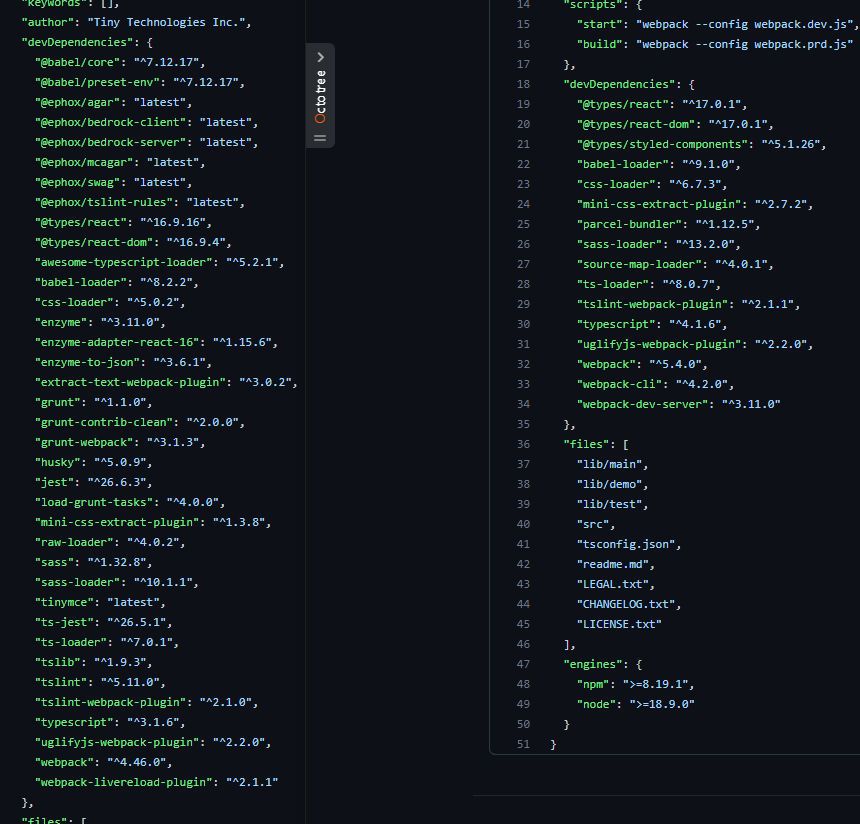This screenshot has width=860, height=824.
Task: Click the "lib/test" files entry
Action: pyautogui.click(x=609, y=504)
